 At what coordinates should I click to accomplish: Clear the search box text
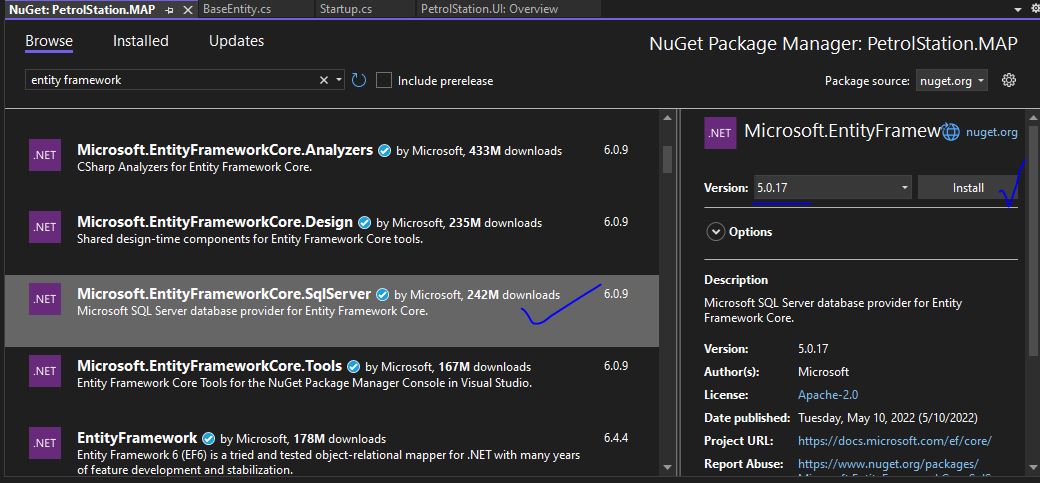[324, 80]
